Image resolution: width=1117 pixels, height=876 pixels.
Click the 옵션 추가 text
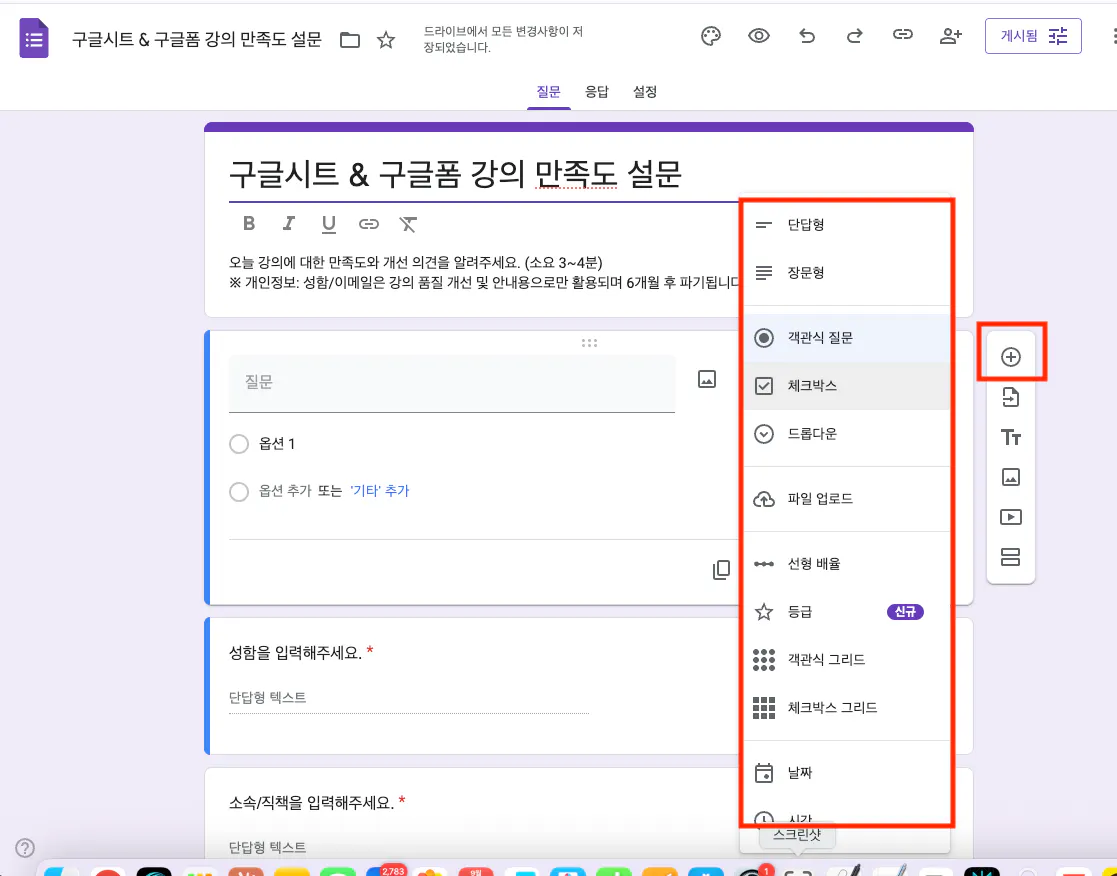tap(285, 491)
